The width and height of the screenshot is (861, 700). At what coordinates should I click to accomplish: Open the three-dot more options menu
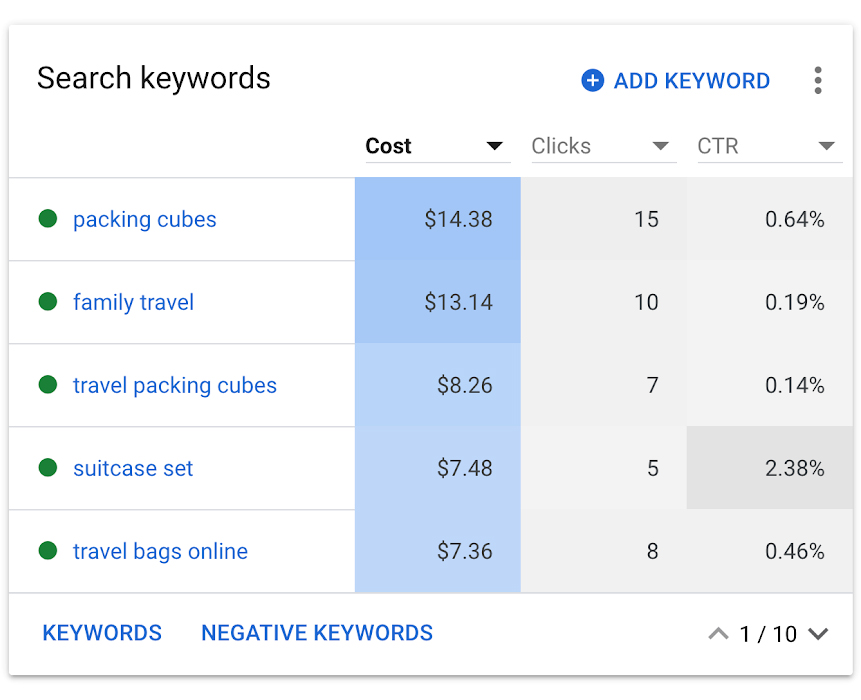pyautogui.click(x=818, y=81)
